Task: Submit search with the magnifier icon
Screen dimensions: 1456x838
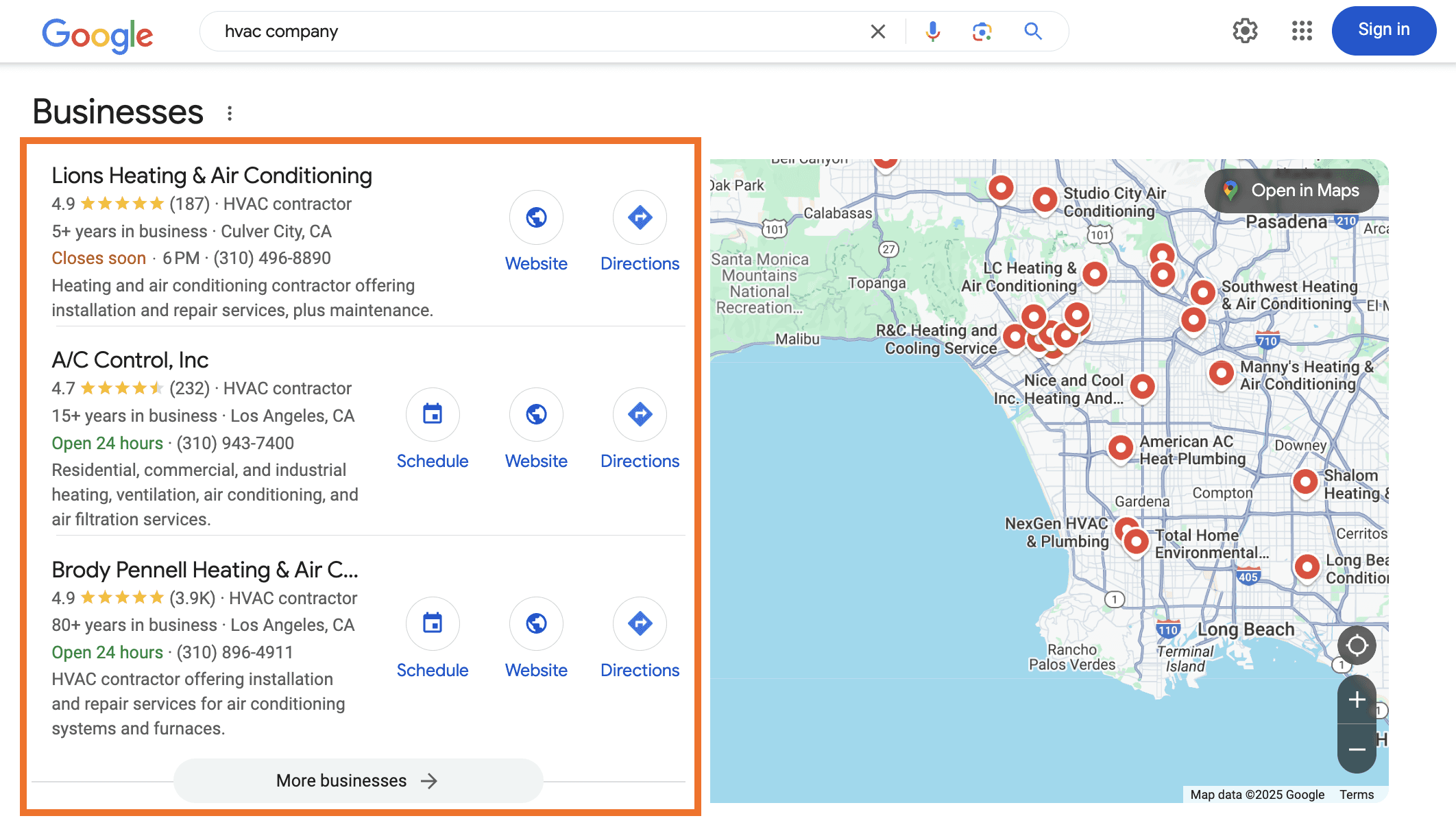Action: click(1033, 32)
